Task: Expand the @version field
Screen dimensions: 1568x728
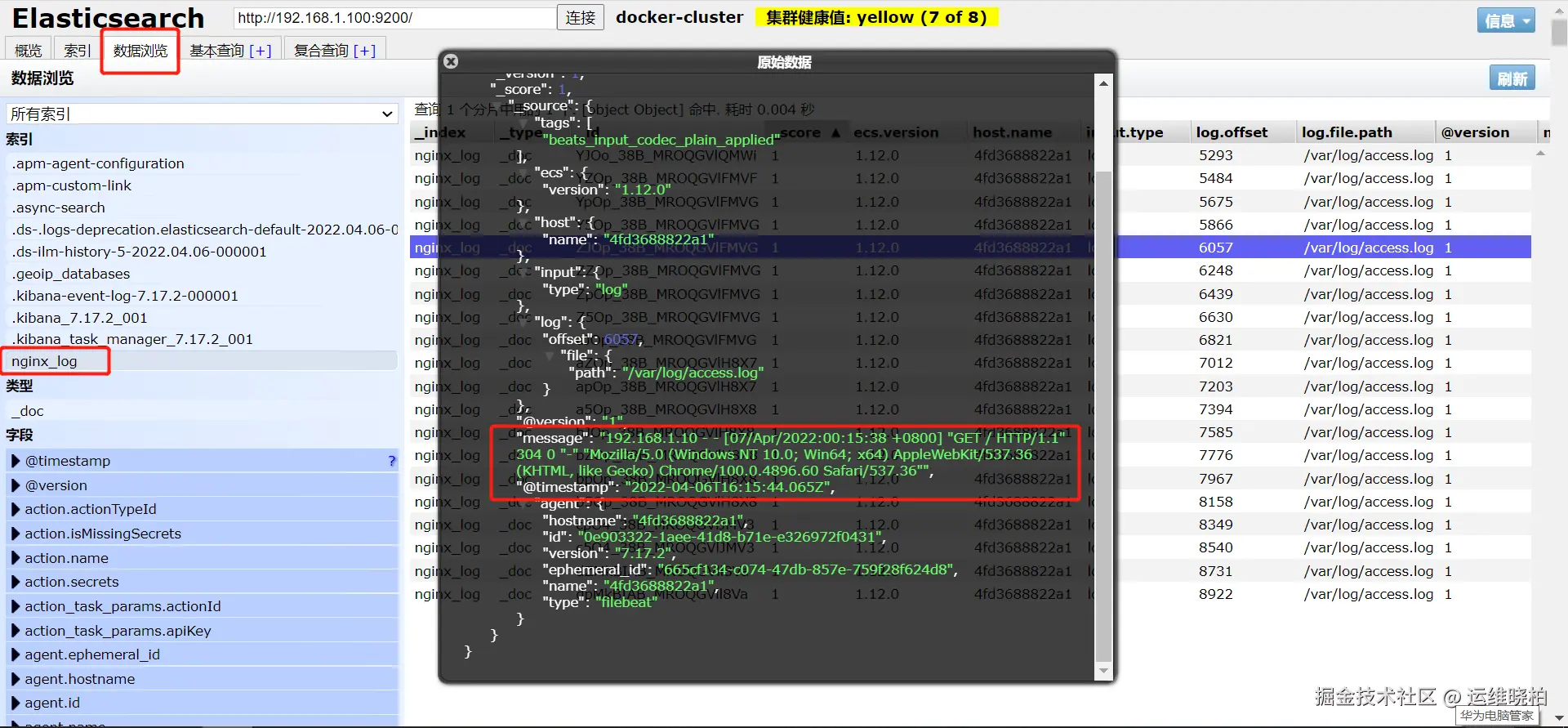Action: point(16,485)
